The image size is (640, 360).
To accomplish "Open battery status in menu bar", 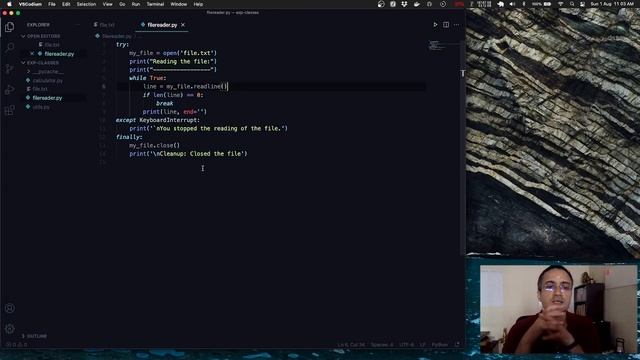I will coord(542,4).
